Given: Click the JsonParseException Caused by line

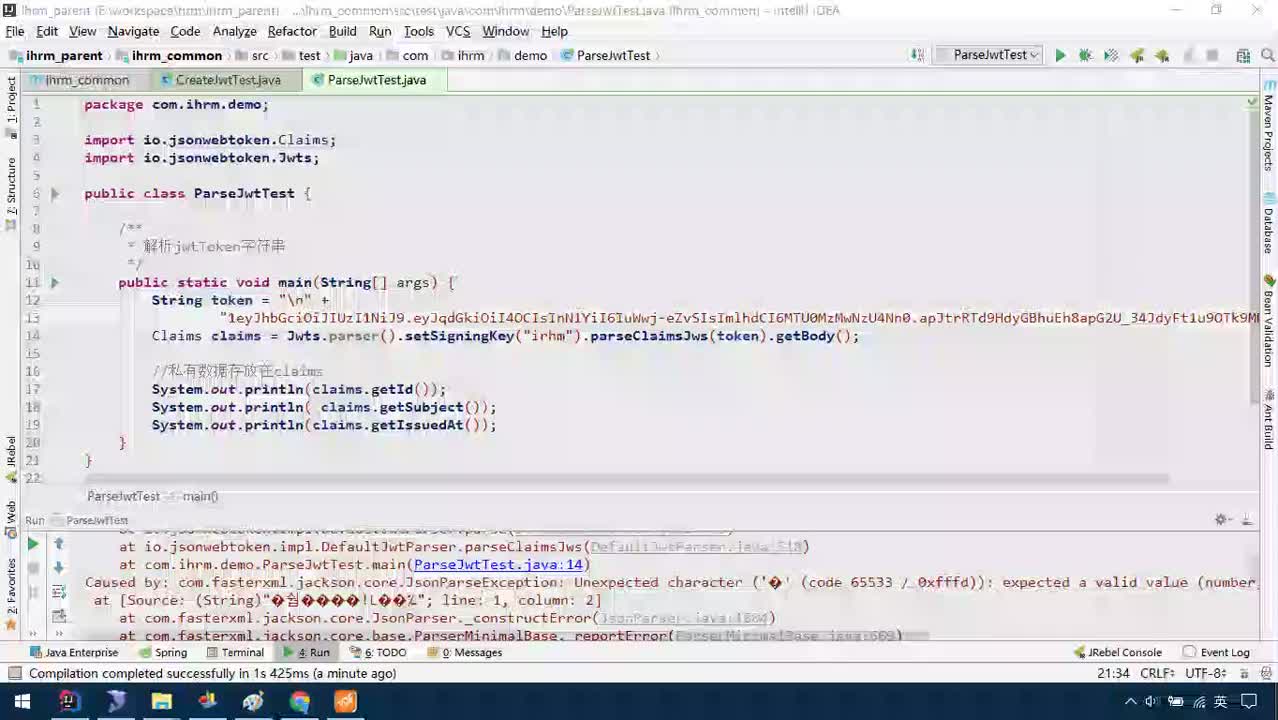Looking at the screenshot, I should (x=670, y=583).
